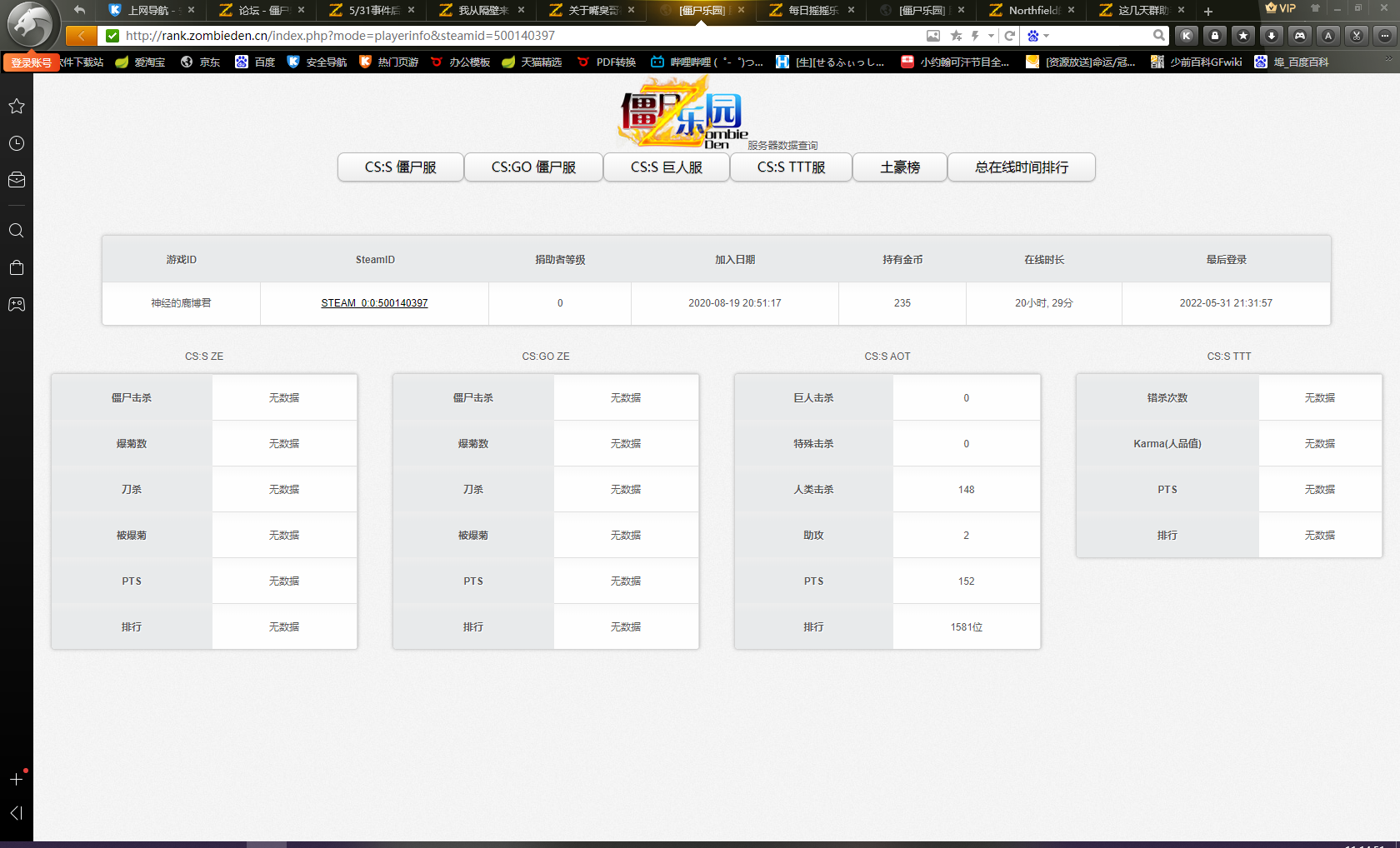
Task: Click the scissors screenshot toolbar button
Action: pyautogui.click(x=1357, y=36)
